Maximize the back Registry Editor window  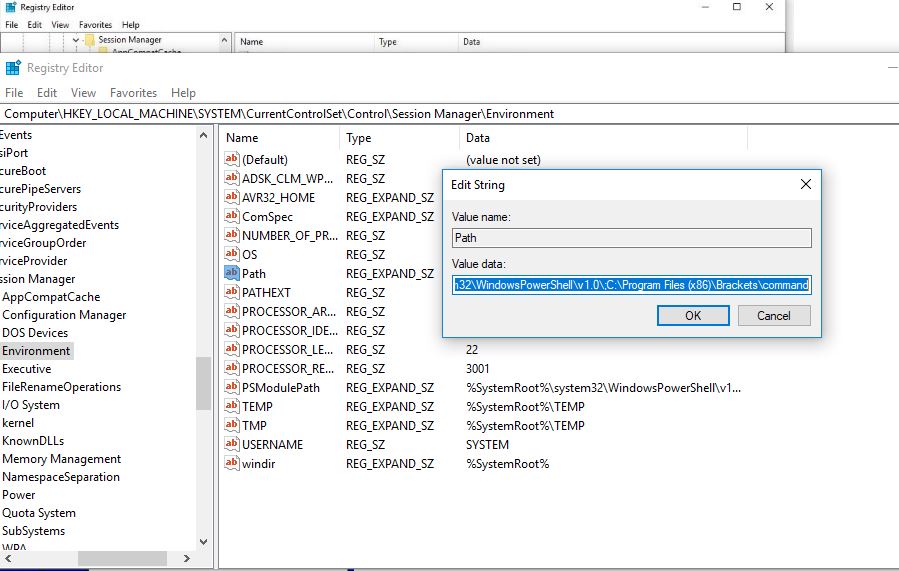pos(737,7)
